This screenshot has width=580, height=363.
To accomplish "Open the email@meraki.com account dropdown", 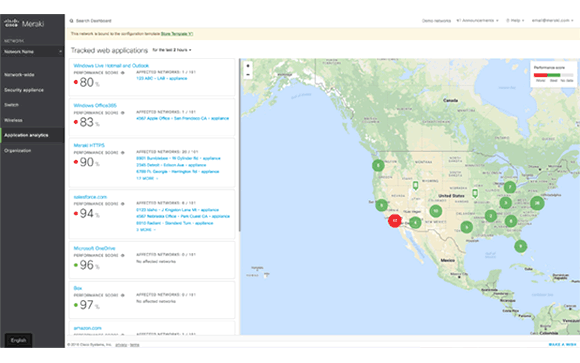I will pyautogui.click(x=553, y=20).
